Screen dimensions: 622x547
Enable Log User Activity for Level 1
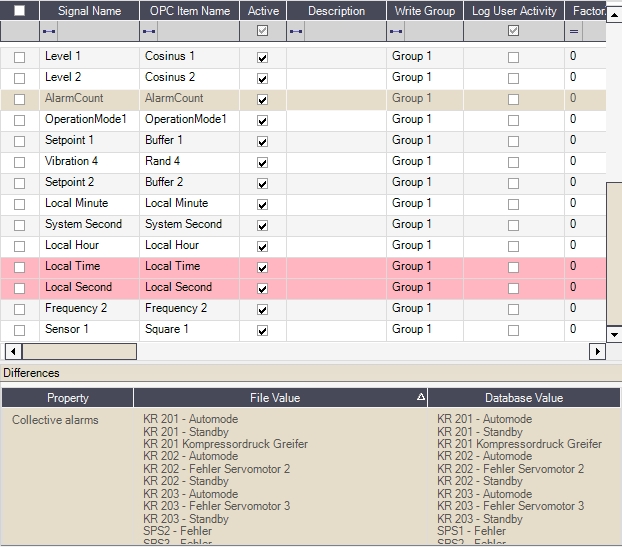513,57
